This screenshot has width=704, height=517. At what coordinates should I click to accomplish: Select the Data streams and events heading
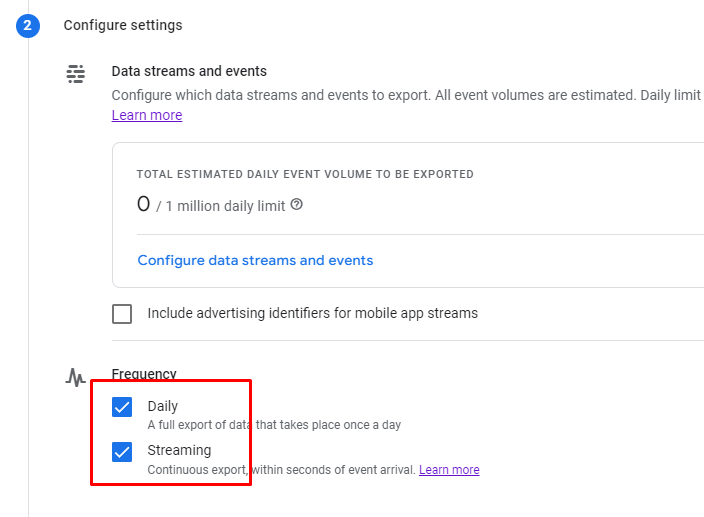click(x=189, y=71)
